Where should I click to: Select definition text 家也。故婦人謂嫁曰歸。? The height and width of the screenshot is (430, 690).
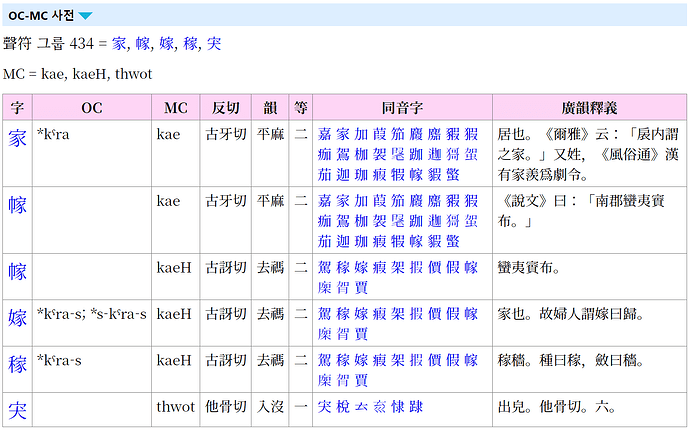click(571, 314)
